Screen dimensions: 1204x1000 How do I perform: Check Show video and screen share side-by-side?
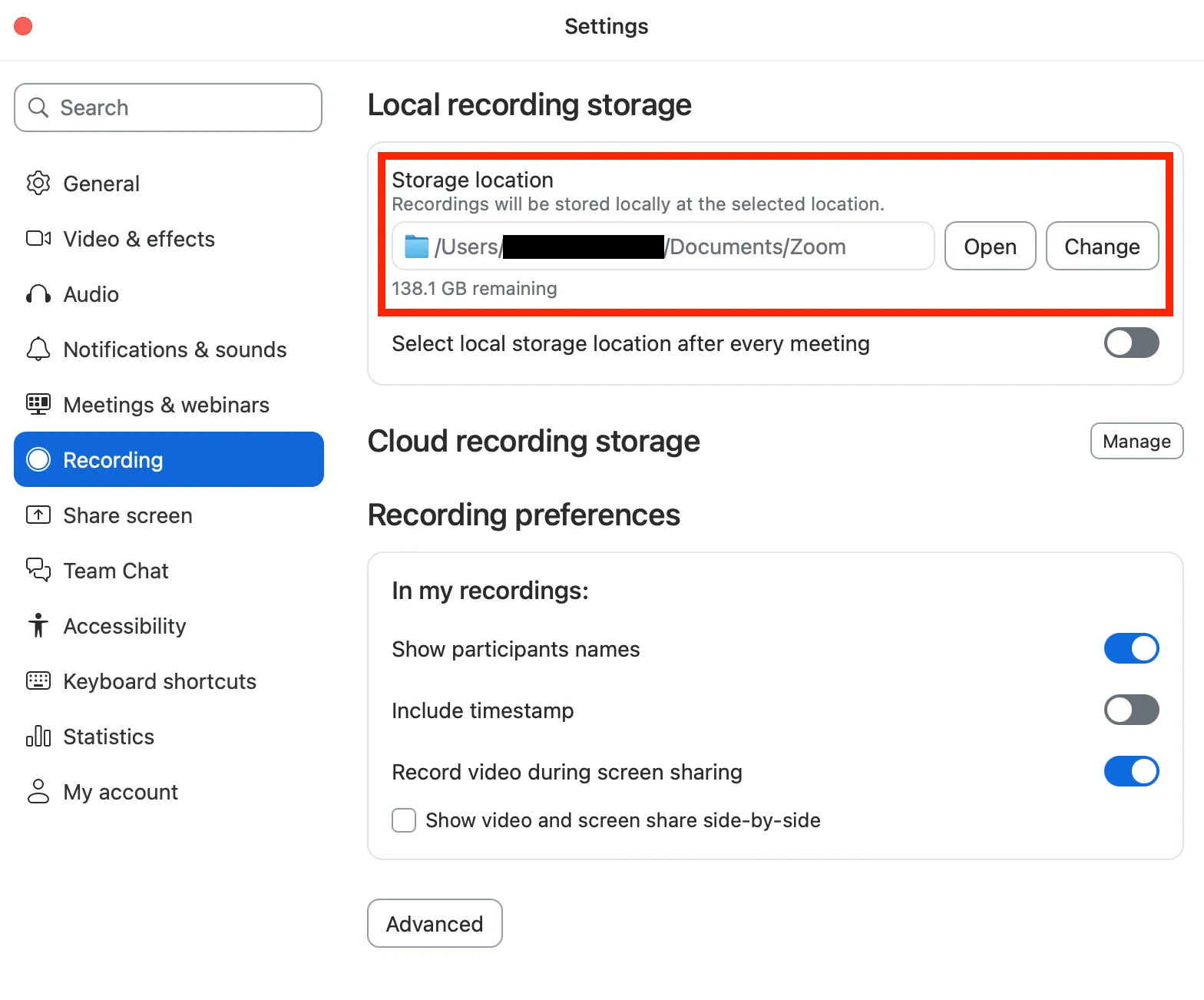point(404,820)
